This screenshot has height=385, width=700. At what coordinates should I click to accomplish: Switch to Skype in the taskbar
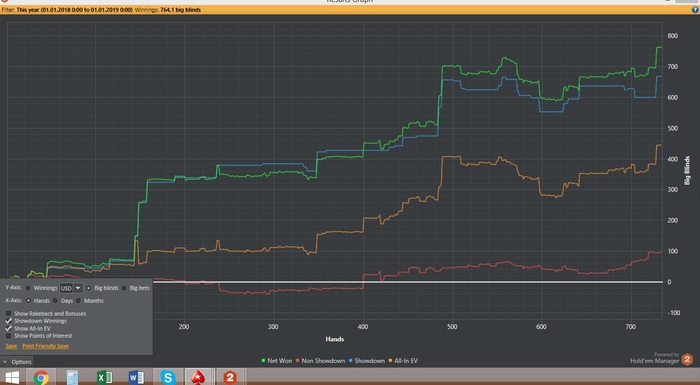[x=168, y=378]
